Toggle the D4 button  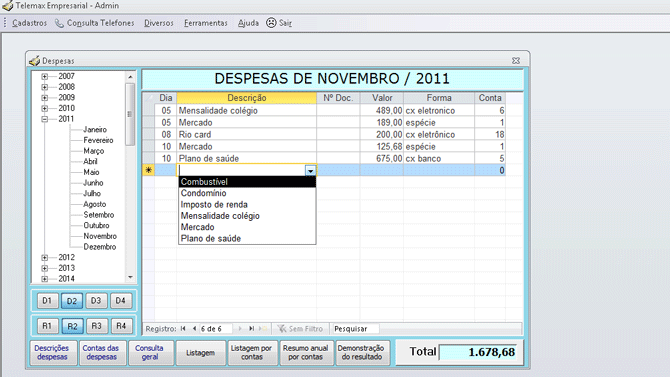tap(121, 301)
